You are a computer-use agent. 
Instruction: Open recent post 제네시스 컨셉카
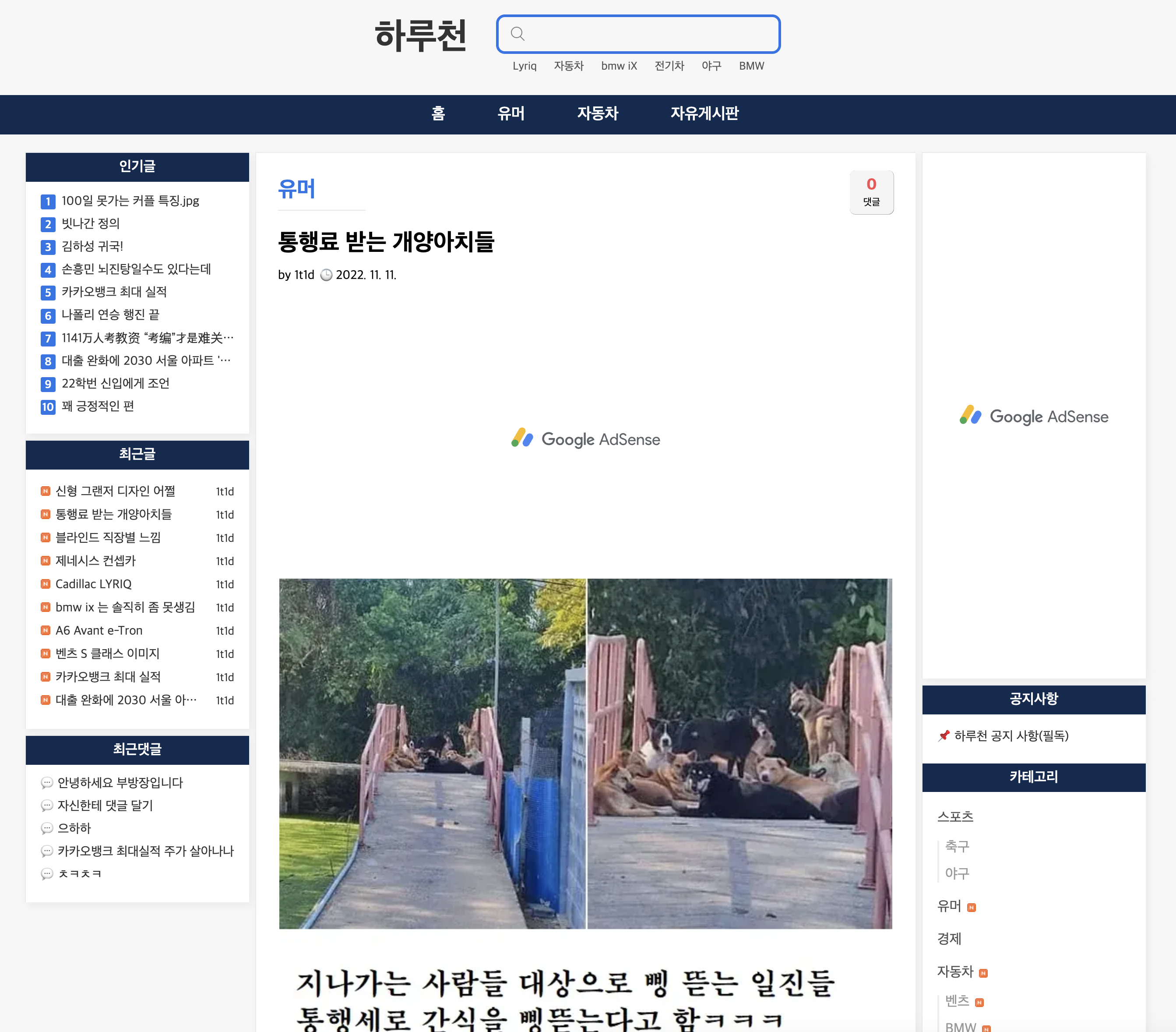(x=95, y=561)
